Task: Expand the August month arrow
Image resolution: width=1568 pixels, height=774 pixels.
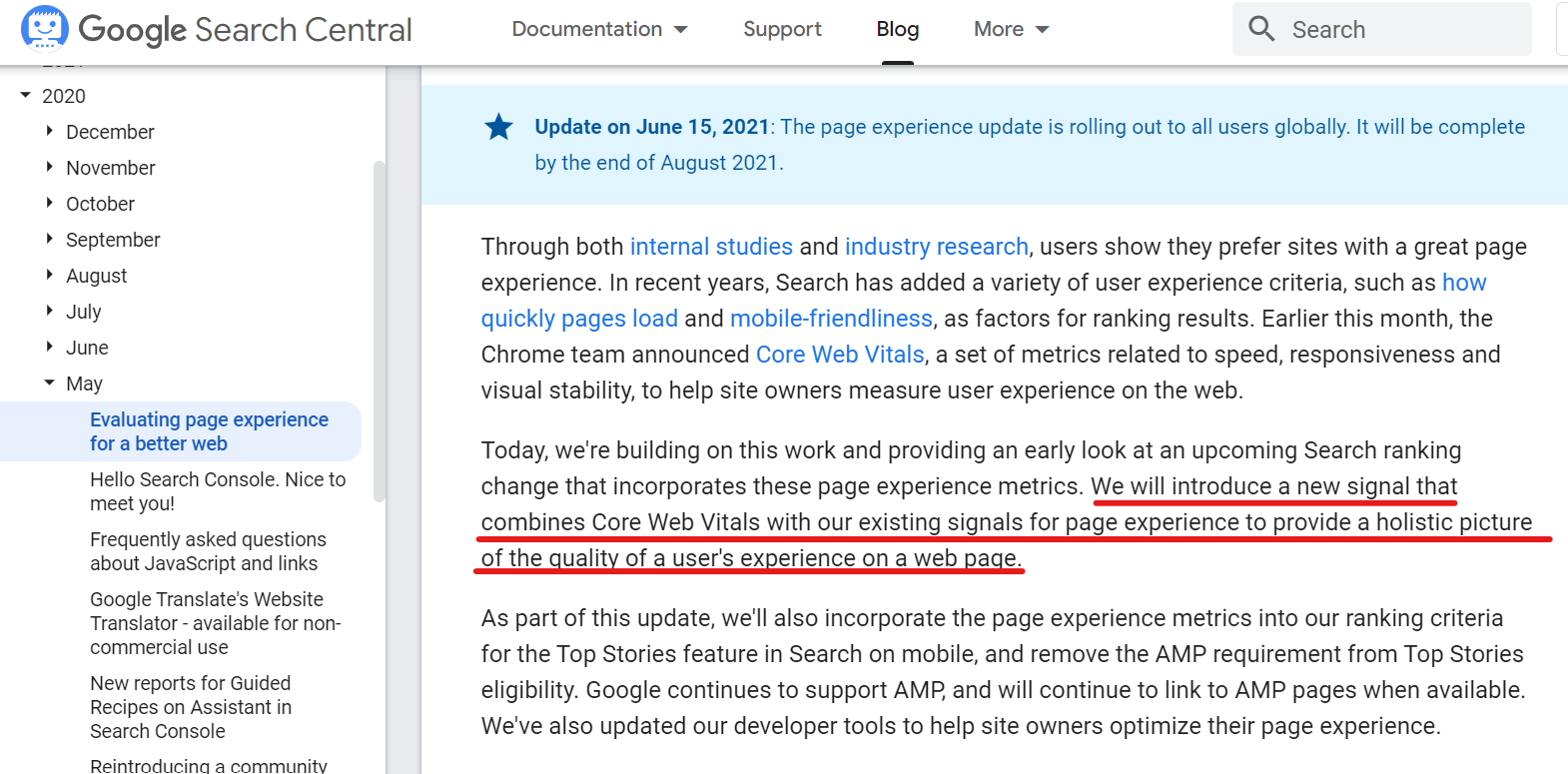Action: pyautogui.click(x=50, y=275)
